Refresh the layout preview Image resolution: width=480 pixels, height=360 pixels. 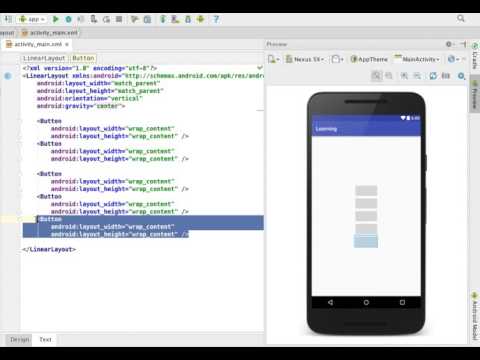click(x=433, y=76)
